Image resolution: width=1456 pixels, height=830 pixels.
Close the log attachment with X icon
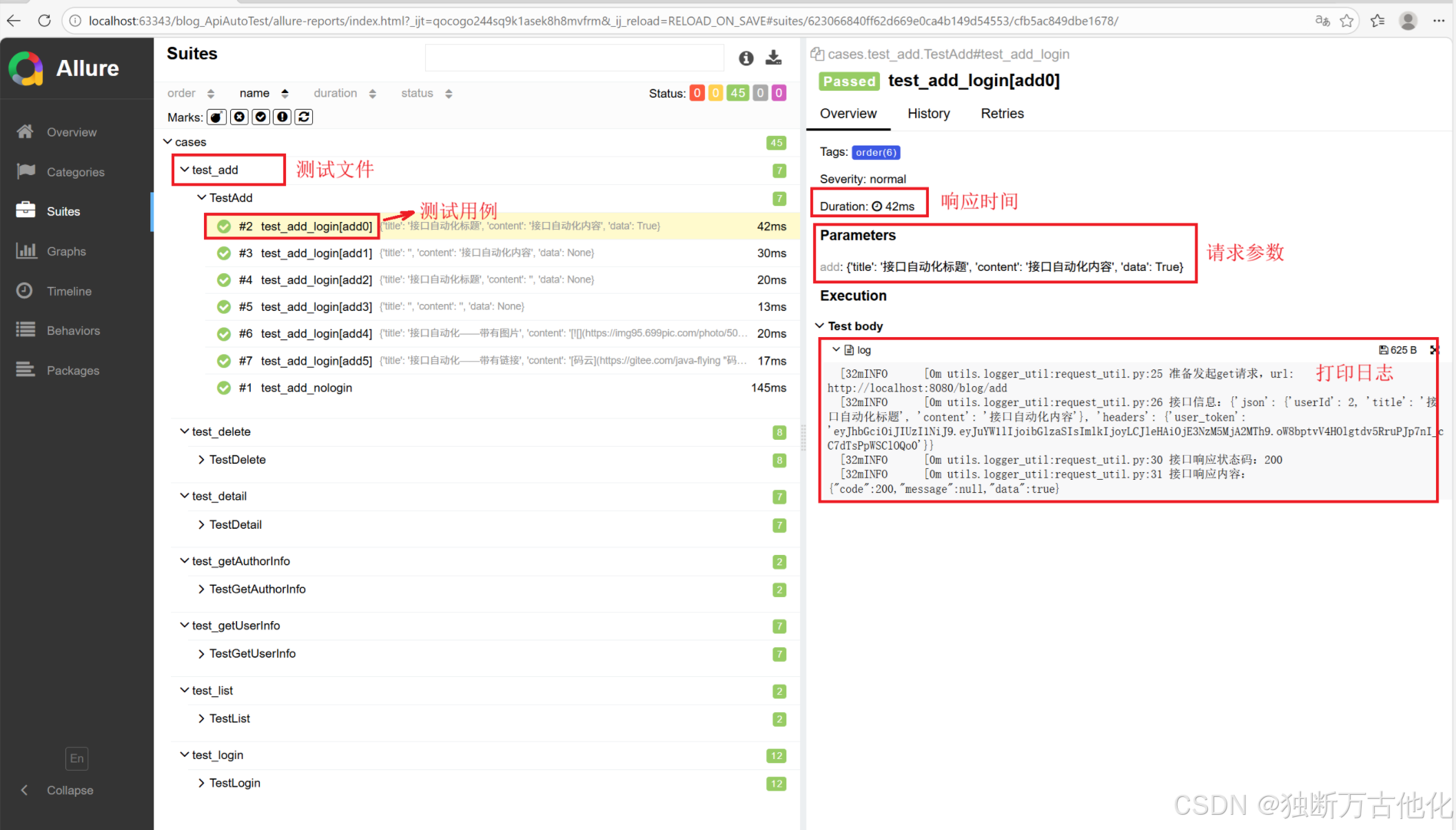point(1434,350)
